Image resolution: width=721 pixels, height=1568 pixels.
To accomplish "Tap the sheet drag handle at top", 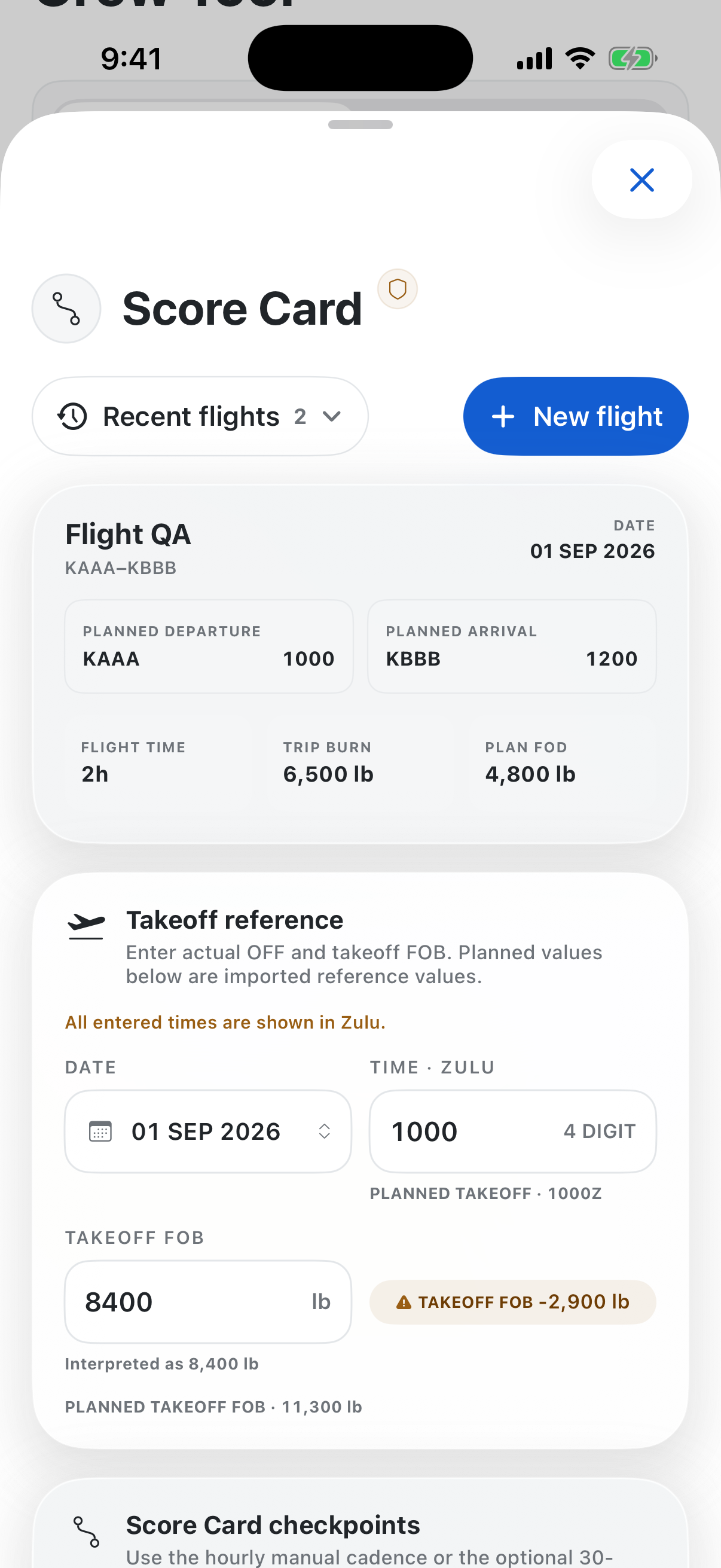I will tap(360, 125).
